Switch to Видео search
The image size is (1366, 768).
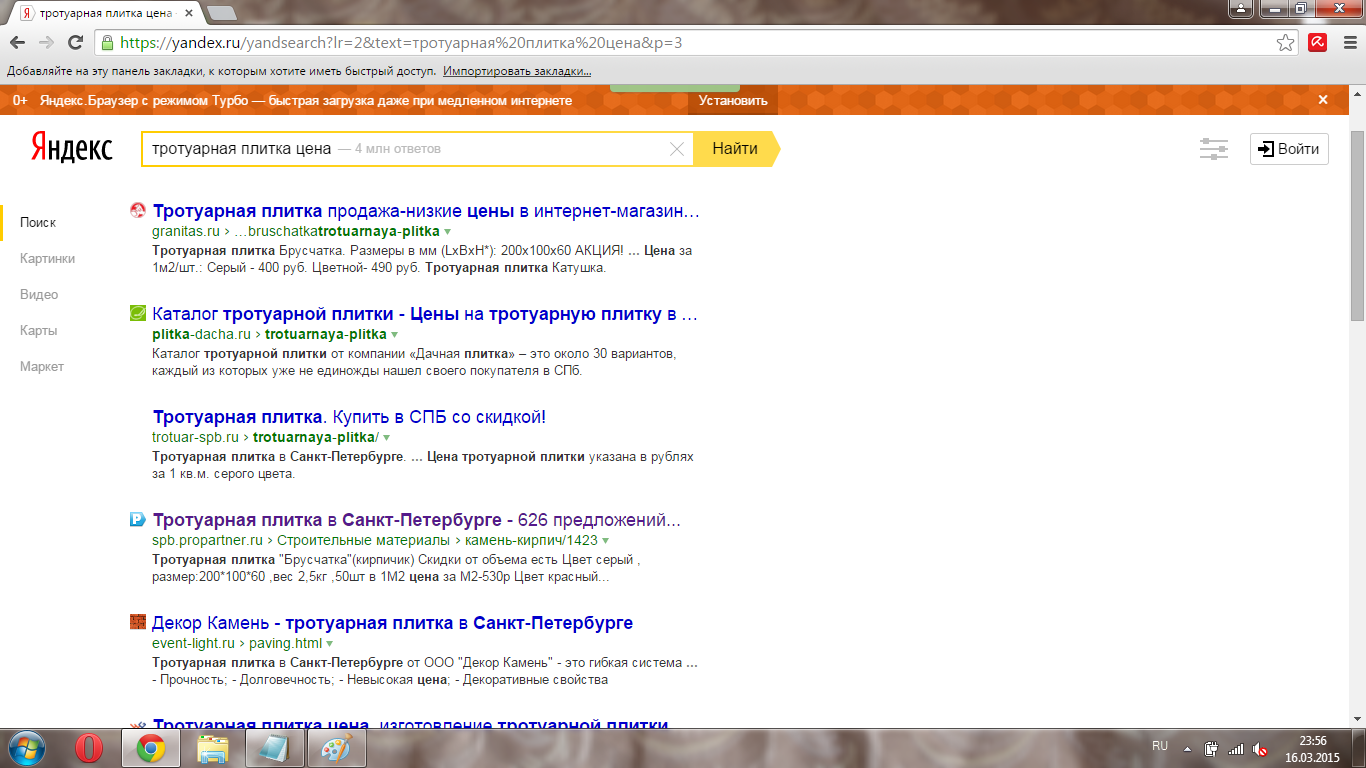39,294
